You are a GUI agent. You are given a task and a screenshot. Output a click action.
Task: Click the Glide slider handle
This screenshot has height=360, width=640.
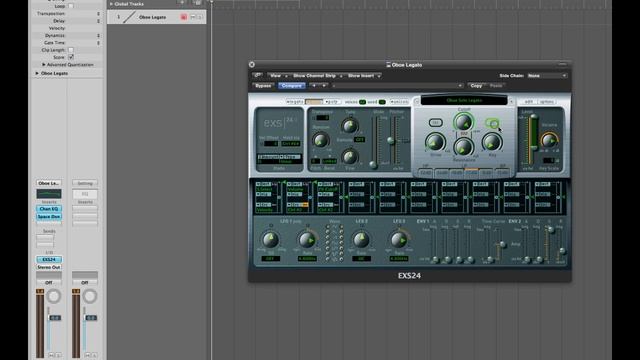(x=373, y=164)
